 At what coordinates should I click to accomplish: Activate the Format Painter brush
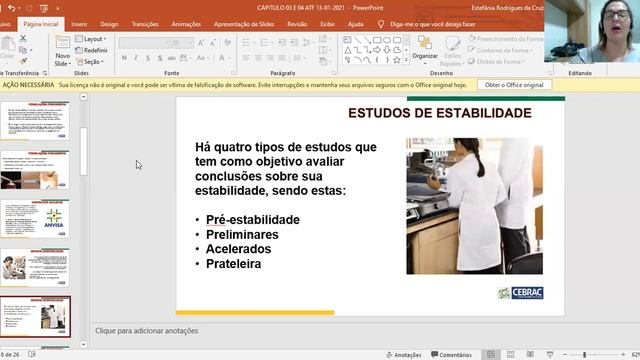[x=23, y=61]
